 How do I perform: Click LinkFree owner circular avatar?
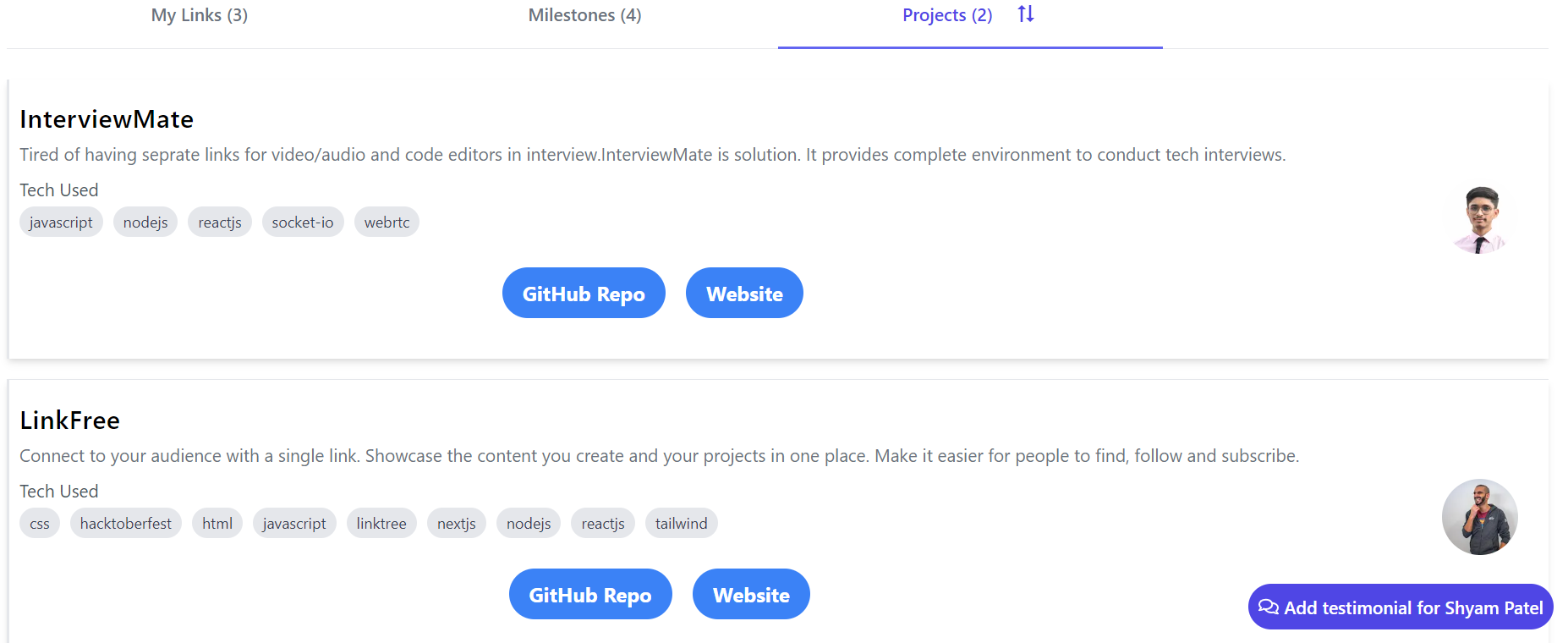(x=1480, y=517)
